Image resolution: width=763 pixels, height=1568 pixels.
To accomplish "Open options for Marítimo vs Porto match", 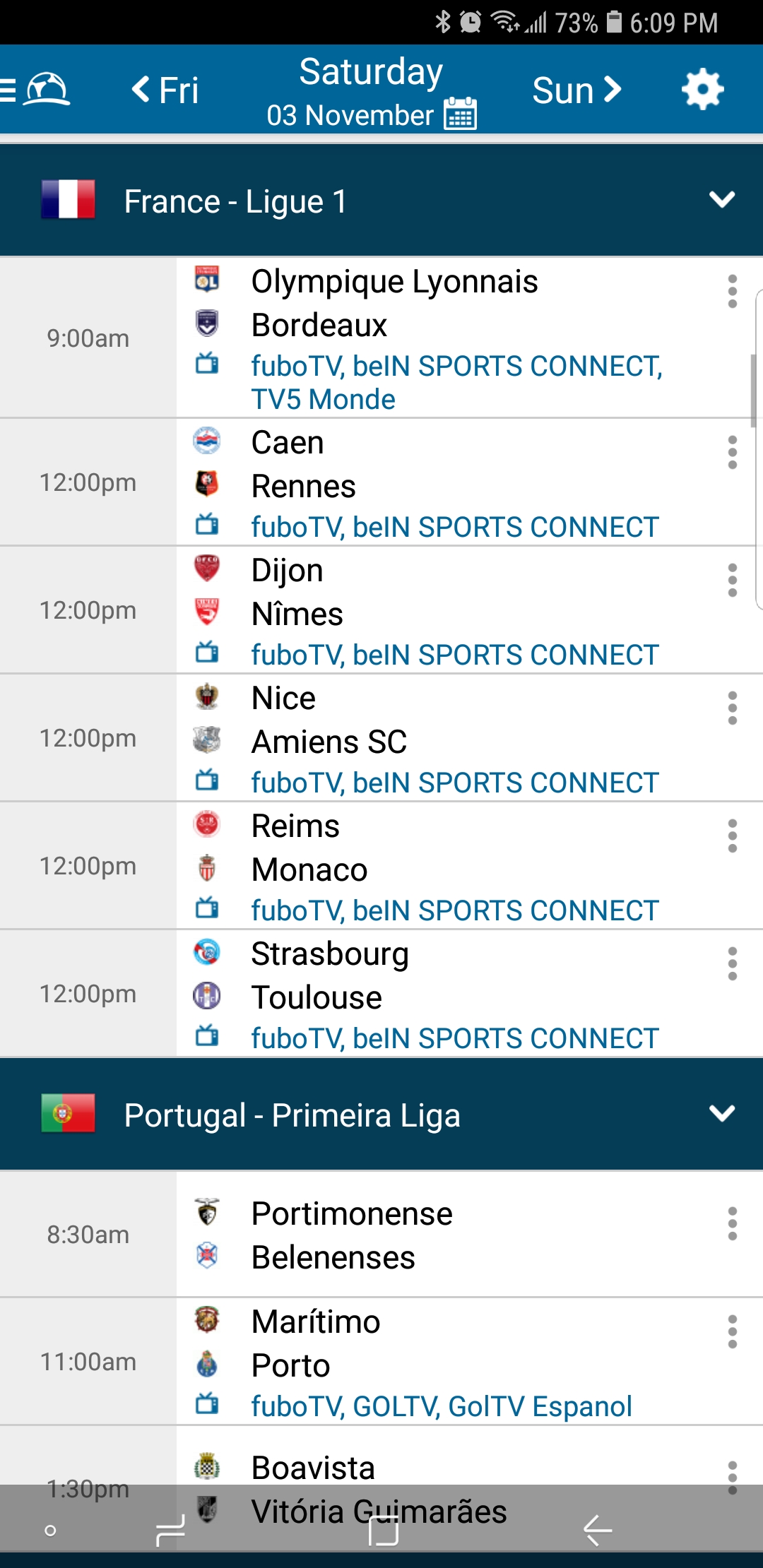I will 732,1332.
